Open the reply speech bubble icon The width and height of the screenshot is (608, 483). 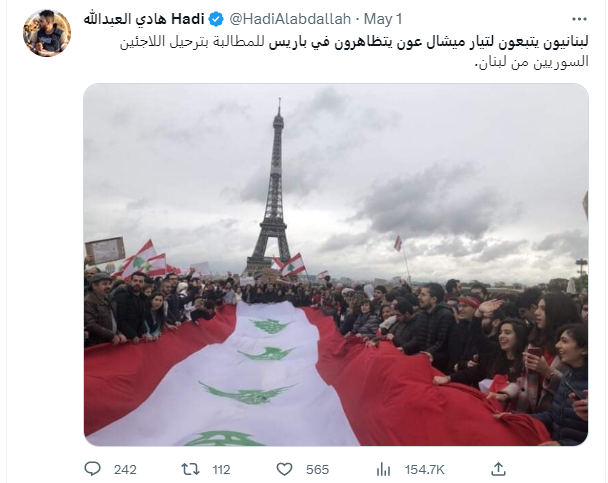point(92,469)
